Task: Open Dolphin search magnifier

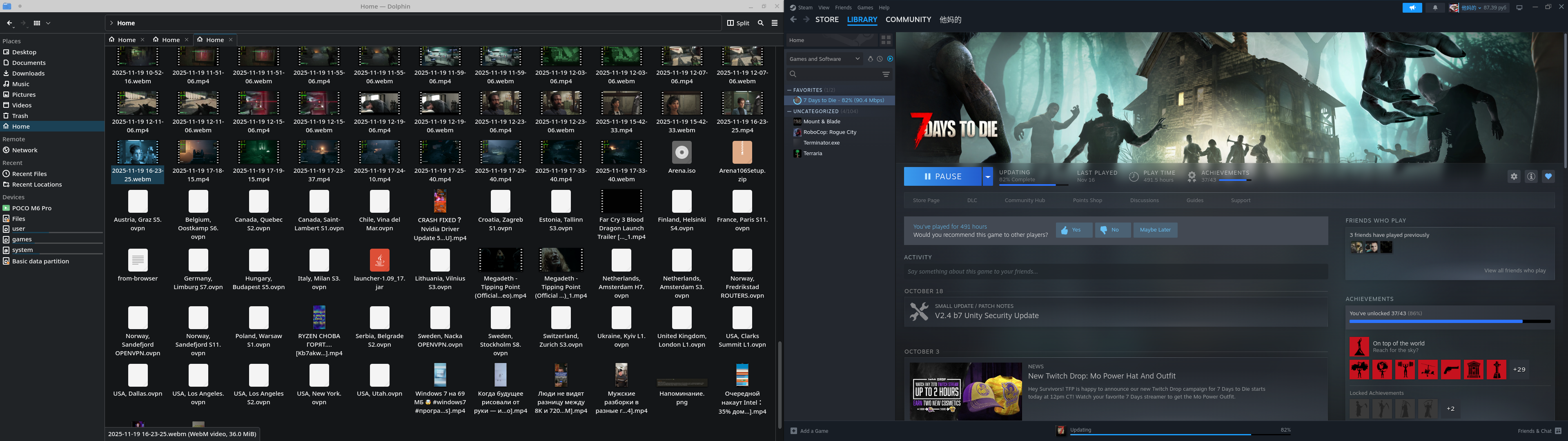Action: [x=760, y=23]
